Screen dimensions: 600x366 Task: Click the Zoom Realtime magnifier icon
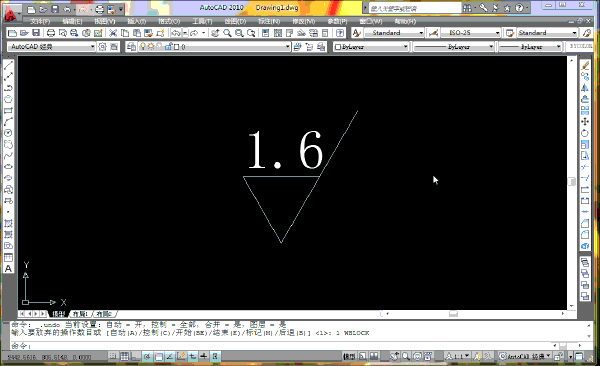pos(227,33)
